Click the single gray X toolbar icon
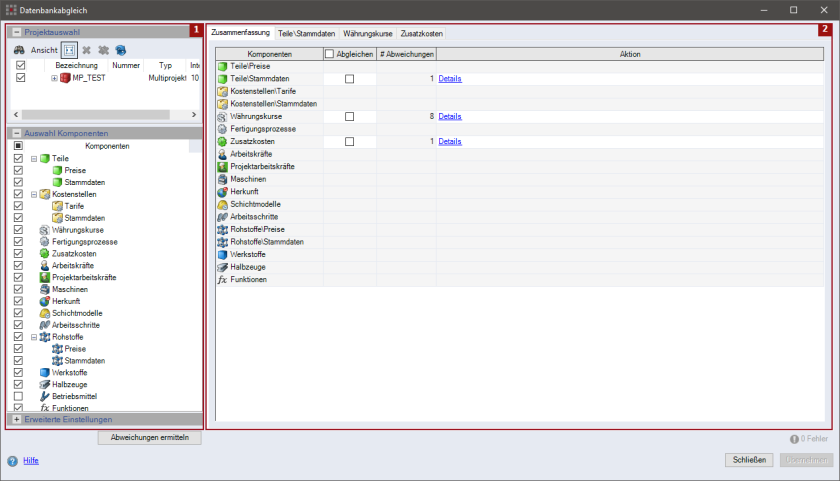The image size is (840, 481). [x=86, y=50]
